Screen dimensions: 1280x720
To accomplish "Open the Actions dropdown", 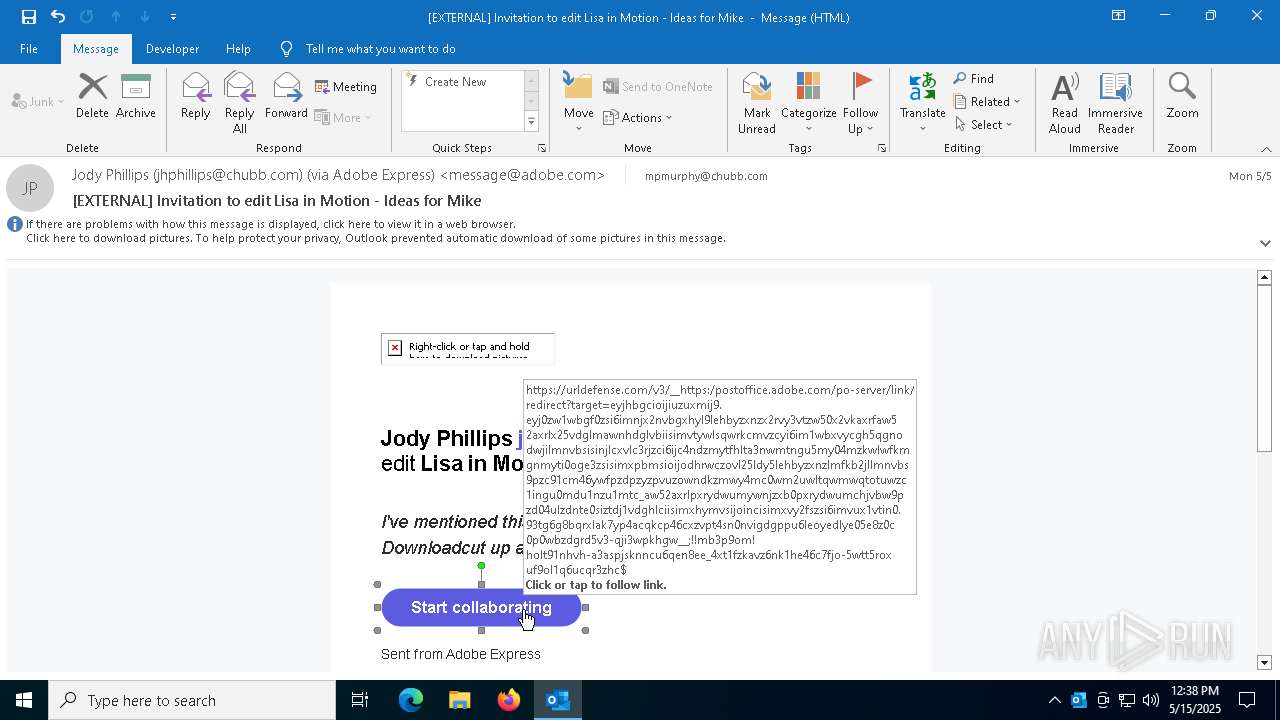I will coord(638,118).
